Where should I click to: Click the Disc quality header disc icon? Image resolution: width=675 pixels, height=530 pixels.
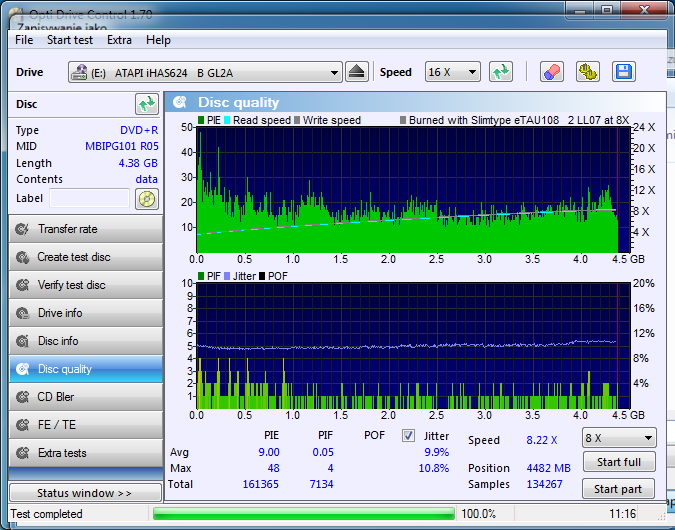point(180,102)
